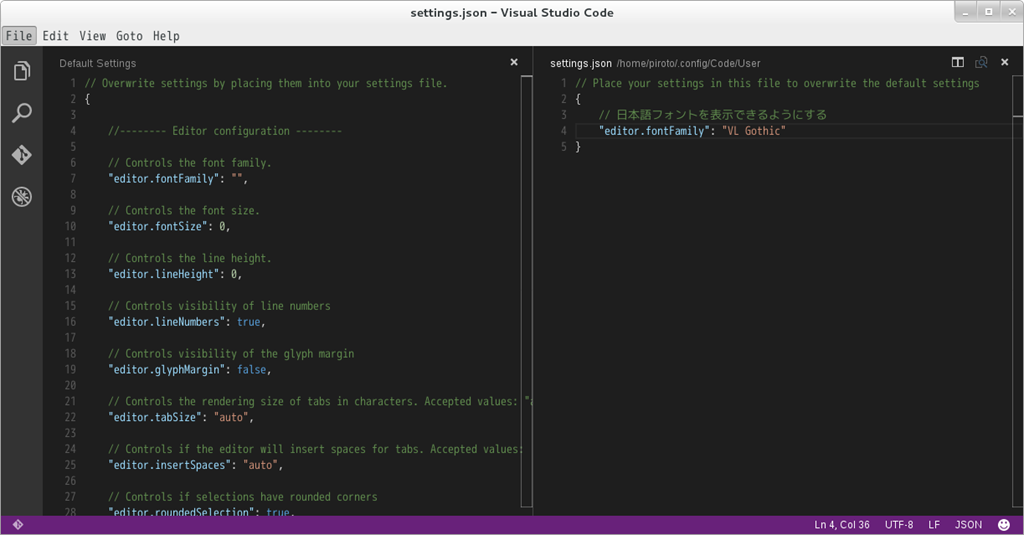
Task: Change the UTF-8 file encoding
Action: pyautogui.click(x=898, y=525)
